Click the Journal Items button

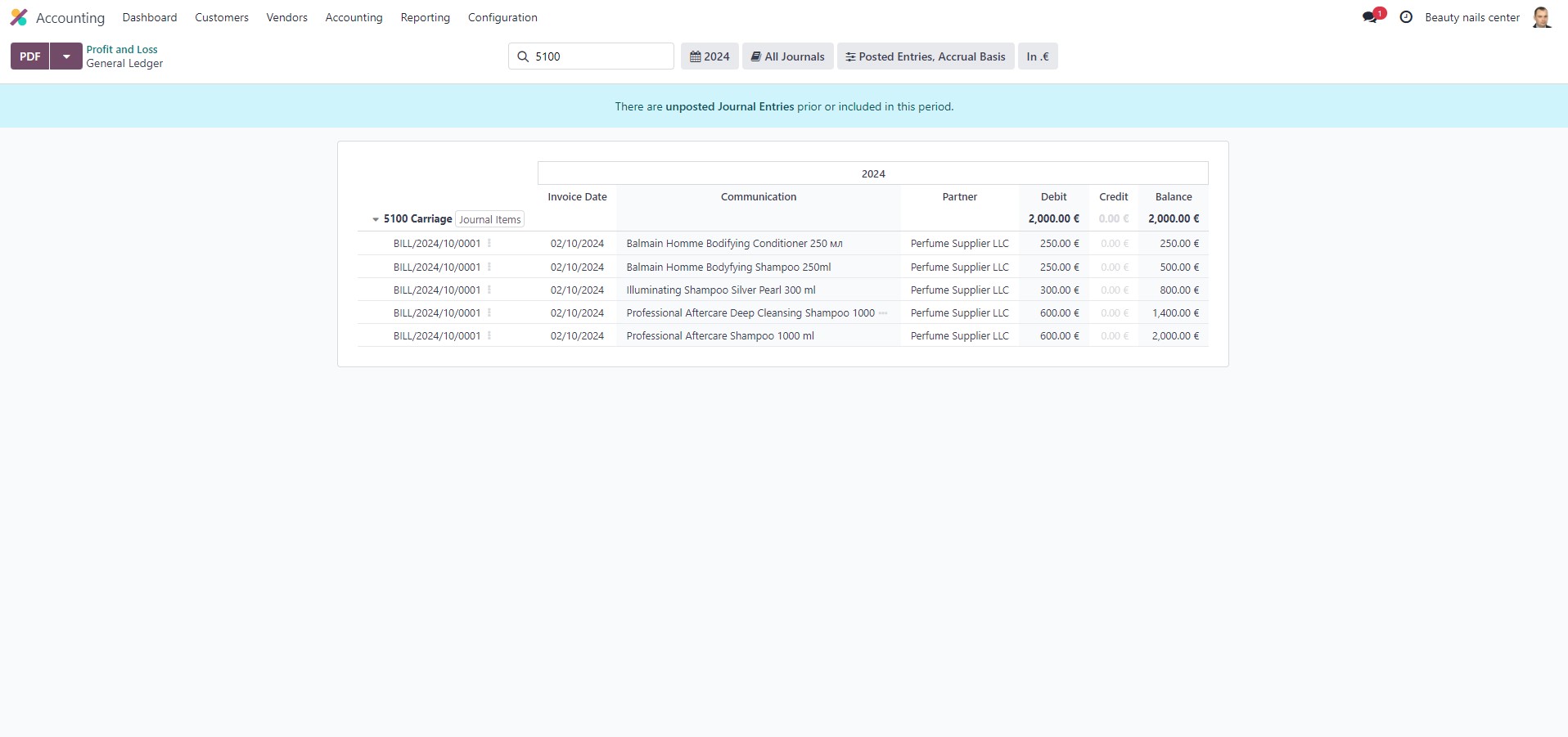[x=489, y=219]
